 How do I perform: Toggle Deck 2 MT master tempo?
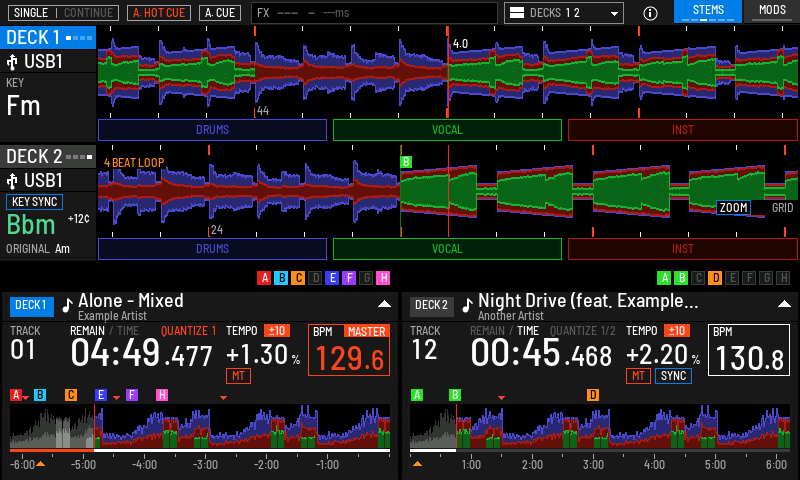[x=638, y=376]
